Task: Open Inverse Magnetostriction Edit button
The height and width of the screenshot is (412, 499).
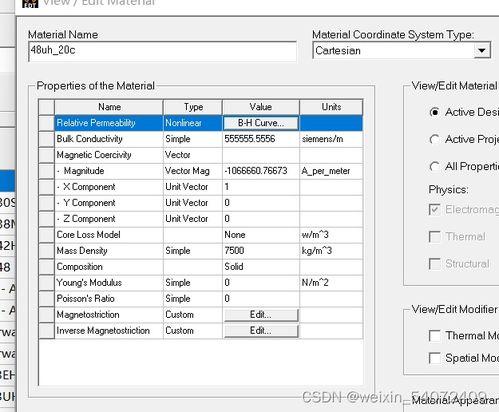Action: point(261,331)
